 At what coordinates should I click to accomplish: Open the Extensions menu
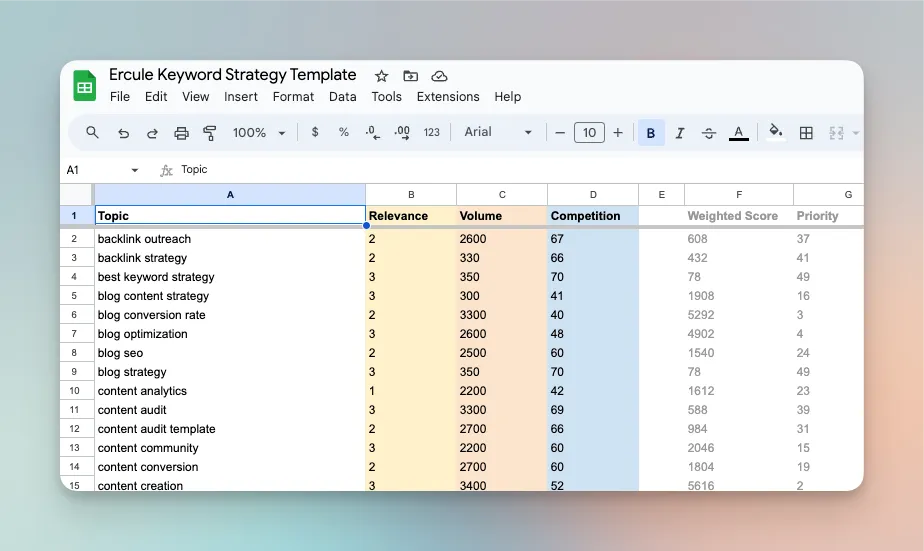447,97
